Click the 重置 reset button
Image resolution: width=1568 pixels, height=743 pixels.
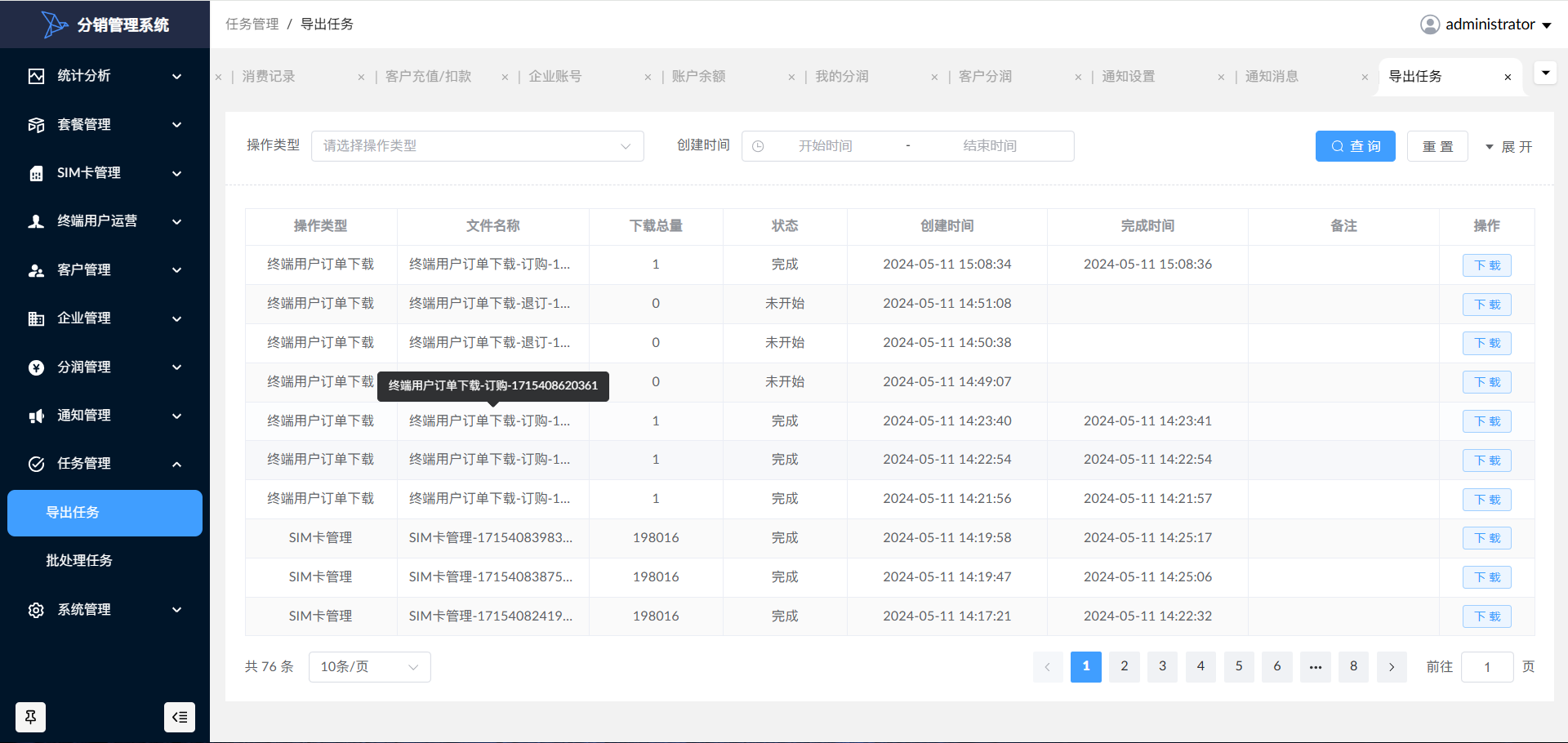click(x=1437, y=146)
